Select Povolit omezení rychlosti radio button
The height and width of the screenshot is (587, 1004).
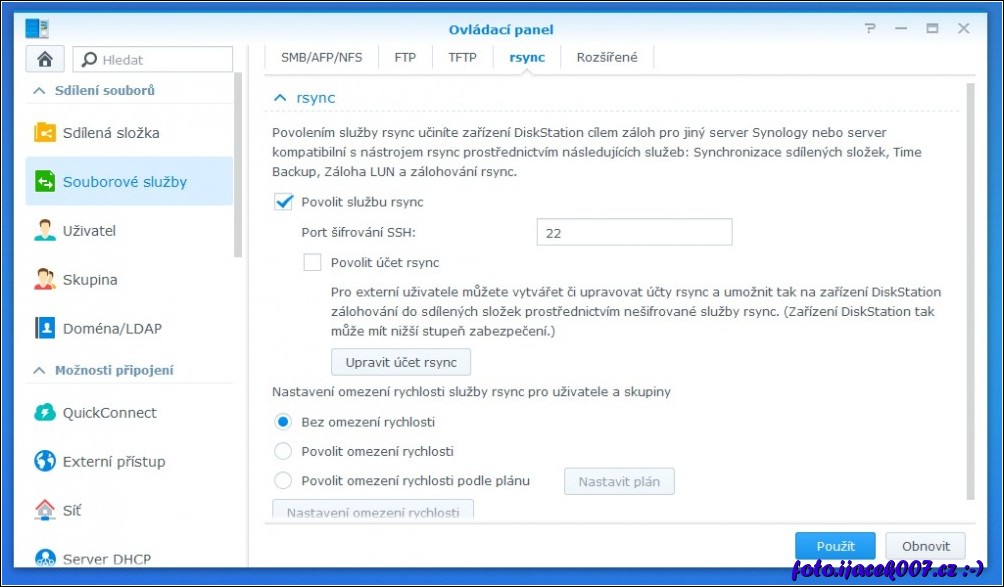283,451
